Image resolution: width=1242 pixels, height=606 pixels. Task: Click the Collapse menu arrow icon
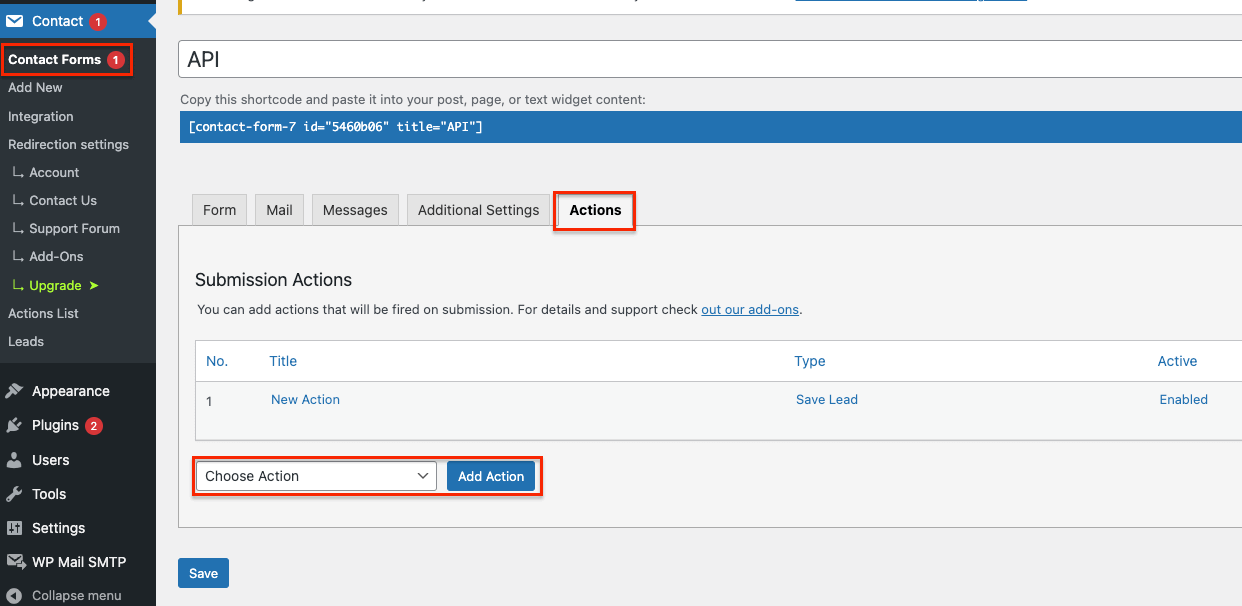15,595
